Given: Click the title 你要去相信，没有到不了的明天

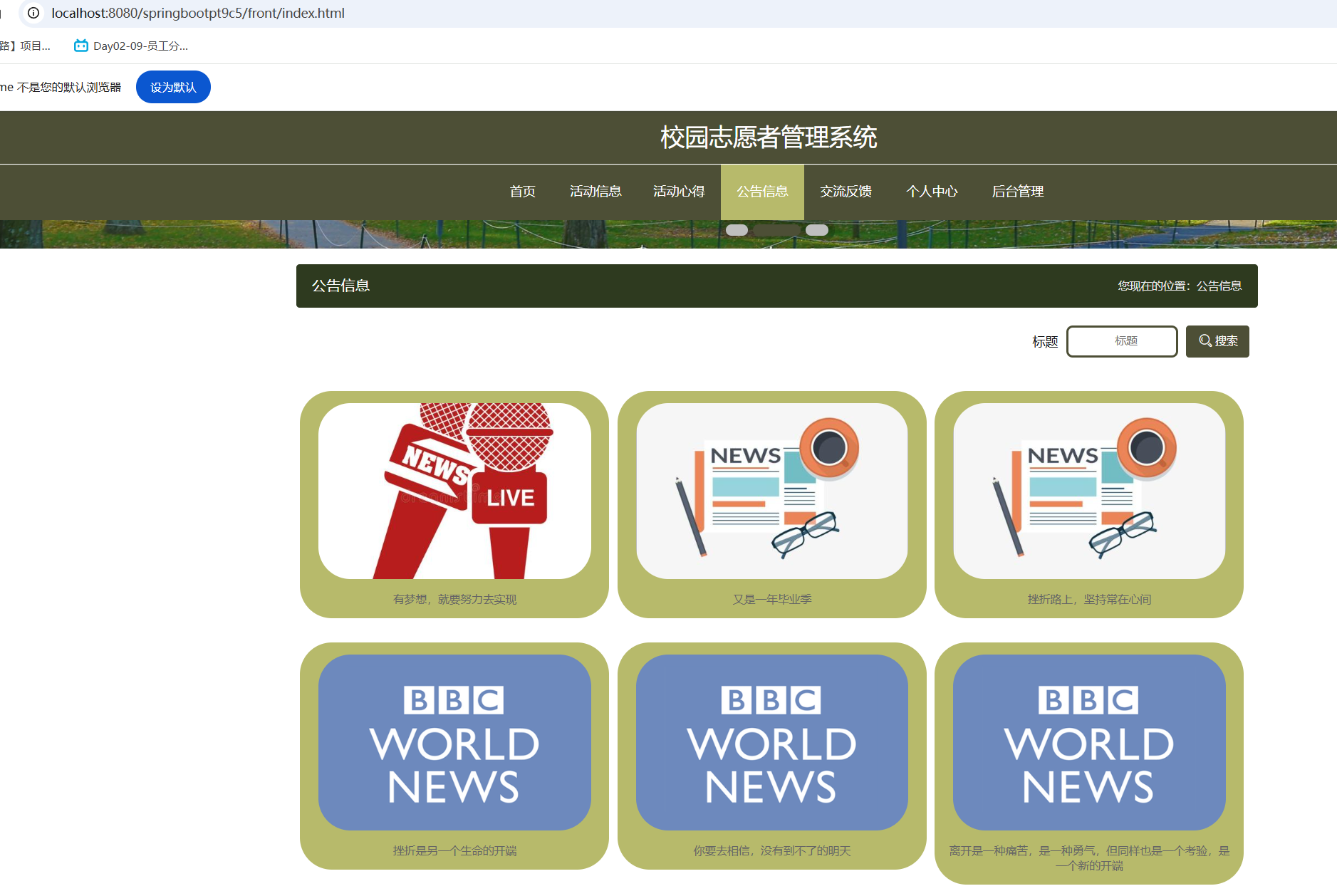Looking at the screenshot, I should (772, 851).
